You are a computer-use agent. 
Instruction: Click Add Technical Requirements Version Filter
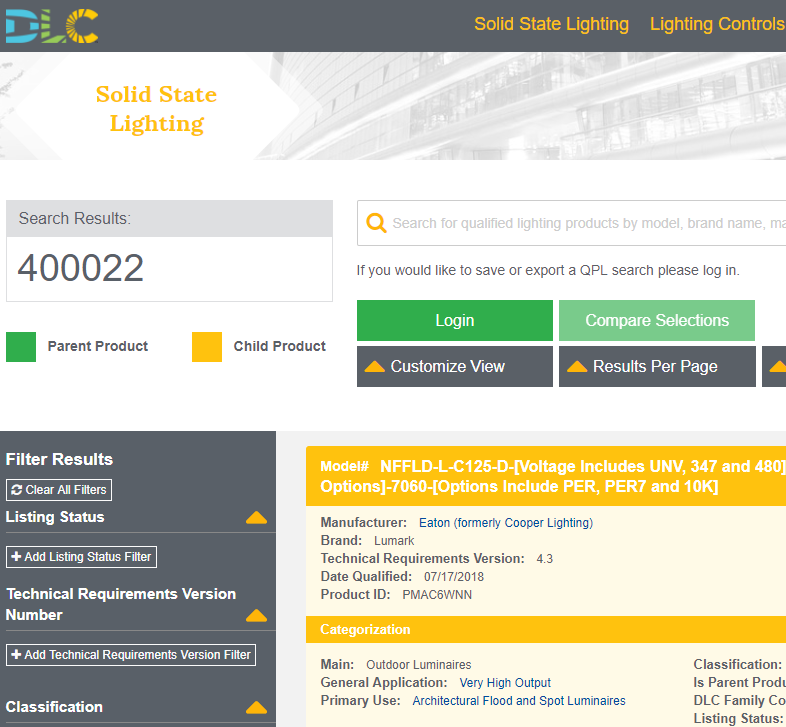pos(131,655)
